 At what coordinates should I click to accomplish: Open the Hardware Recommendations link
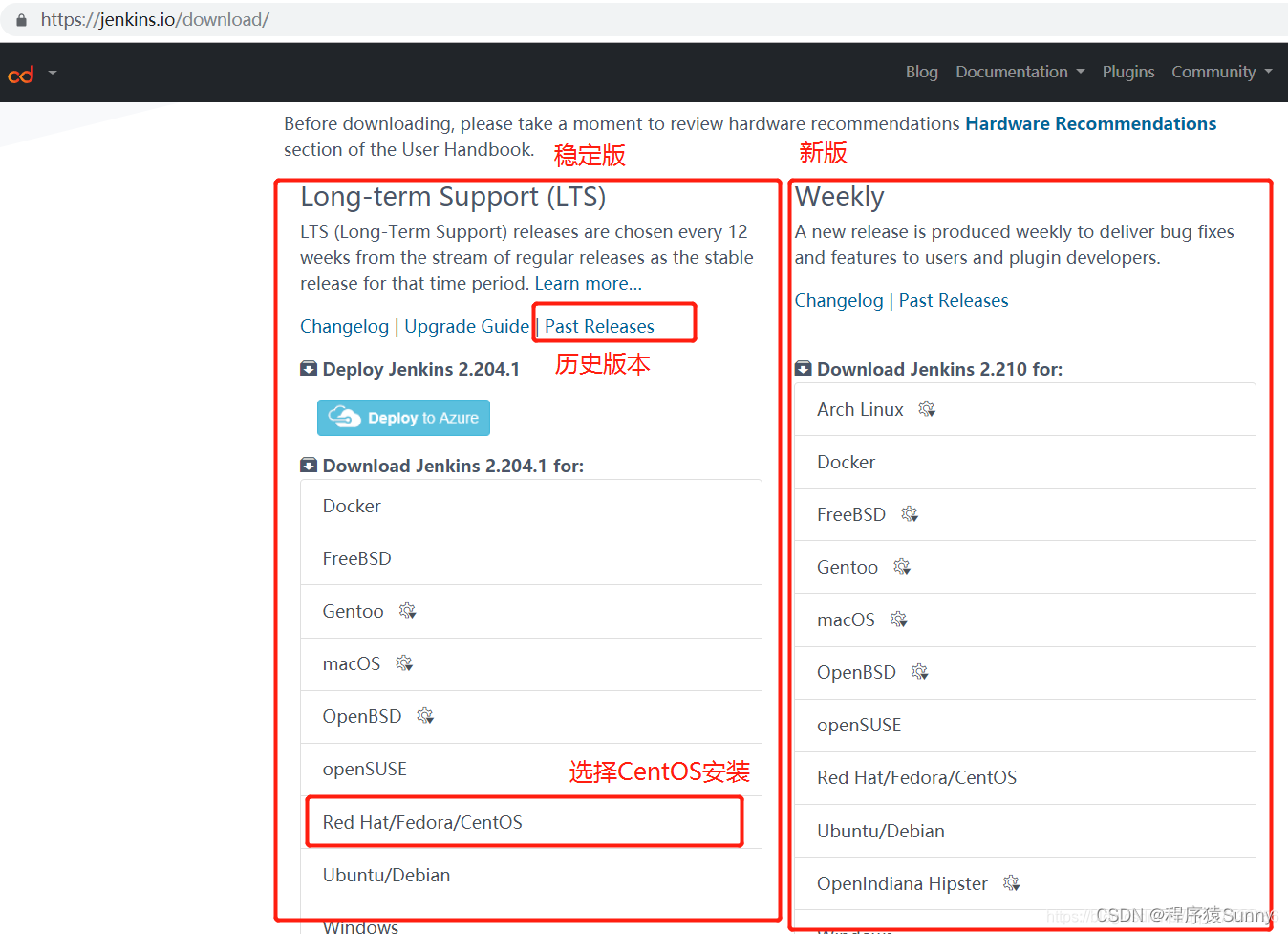tap(1090, 123)
